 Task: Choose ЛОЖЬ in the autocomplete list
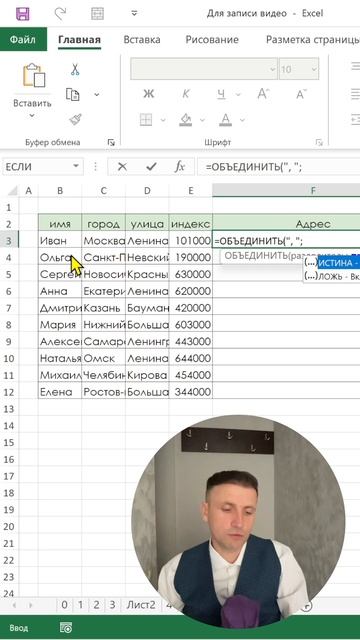click(x=332, y=276)
